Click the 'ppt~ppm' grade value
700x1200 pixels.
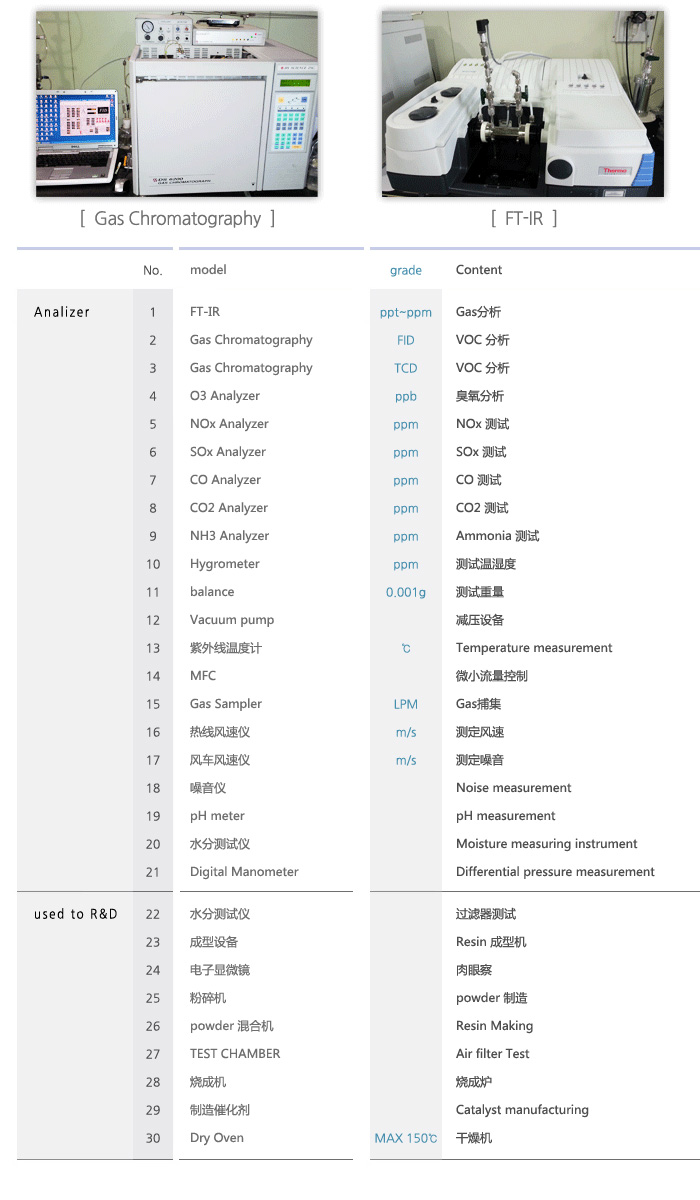(405, 312)
